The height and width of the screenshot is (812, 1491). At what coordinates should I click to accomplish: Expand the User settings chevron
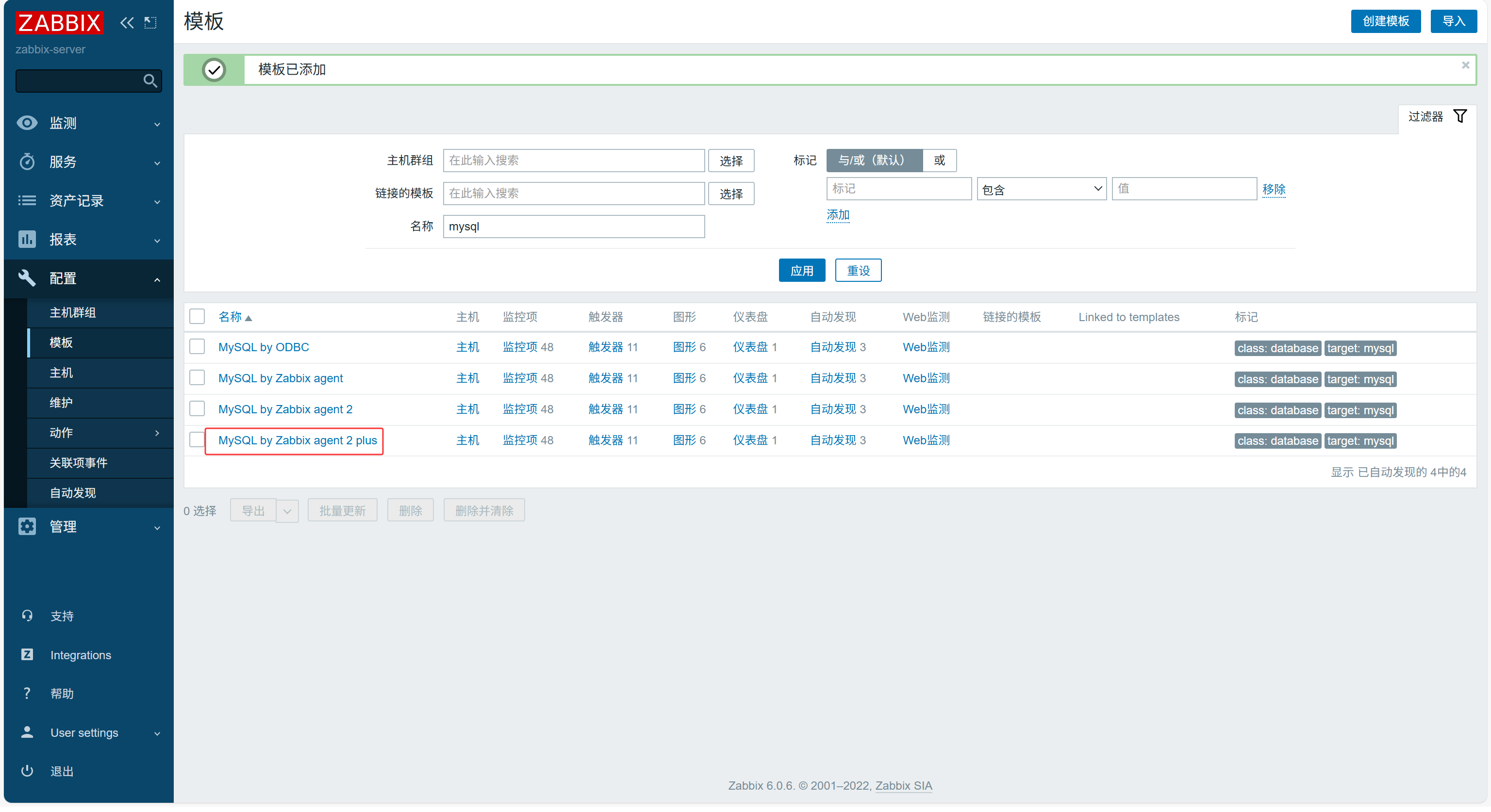pyautogui.click(x=157, y=733)
